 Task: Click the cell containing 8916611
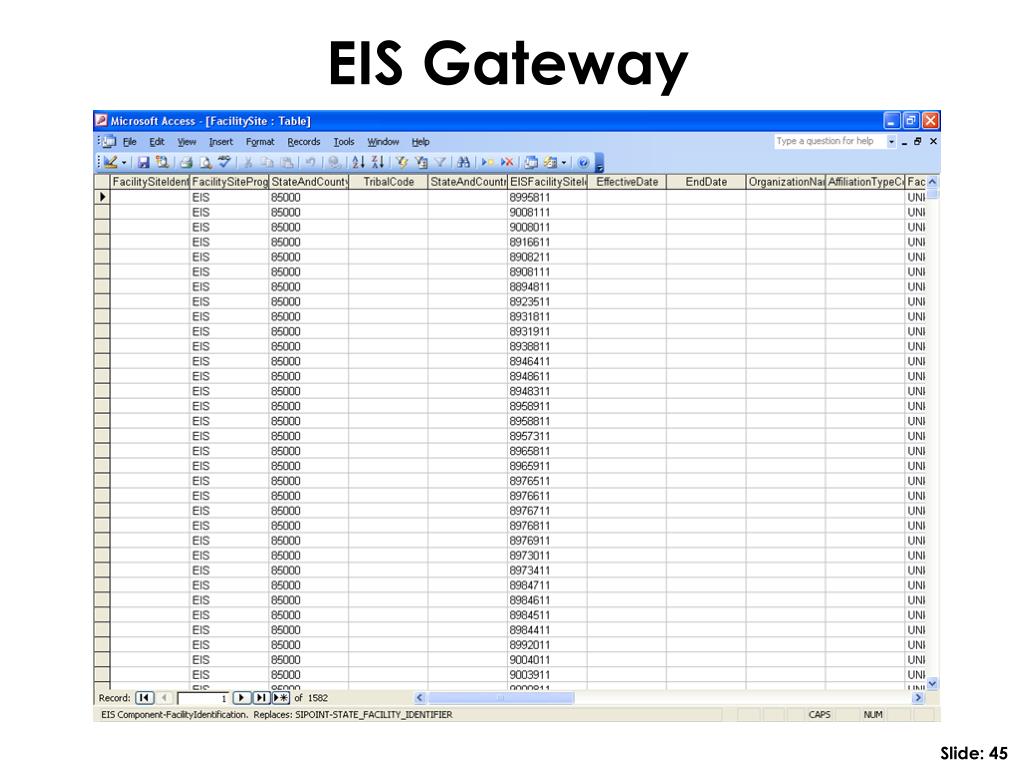tap(547, 242)
